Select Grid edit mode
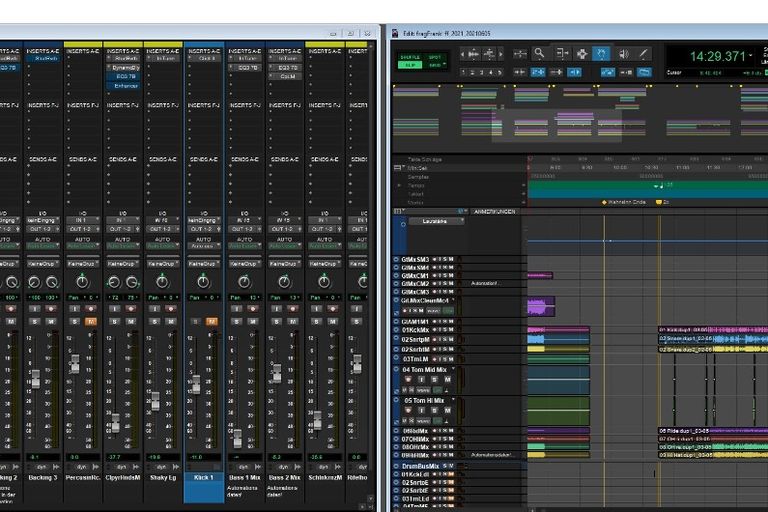 [435, 65]
